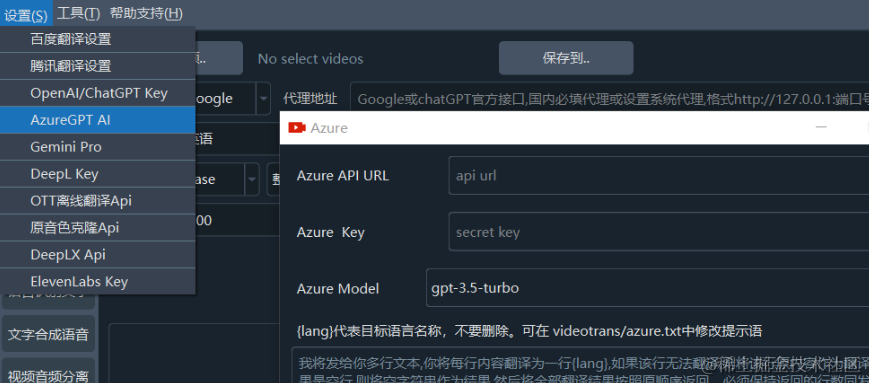869x383 pixels.
Task: Expand the Google translation channel dropdown arrow
Action: pyautogui.click(x=262, y=99)
